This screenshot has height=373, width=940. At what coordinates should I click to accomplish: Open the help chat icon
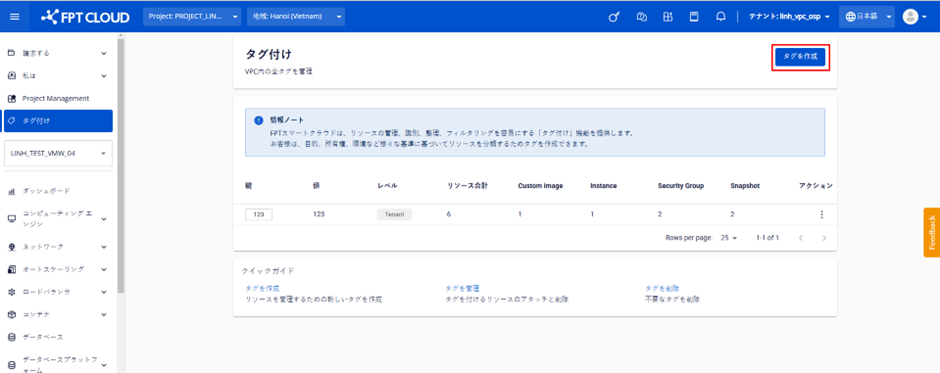[641, 17]
